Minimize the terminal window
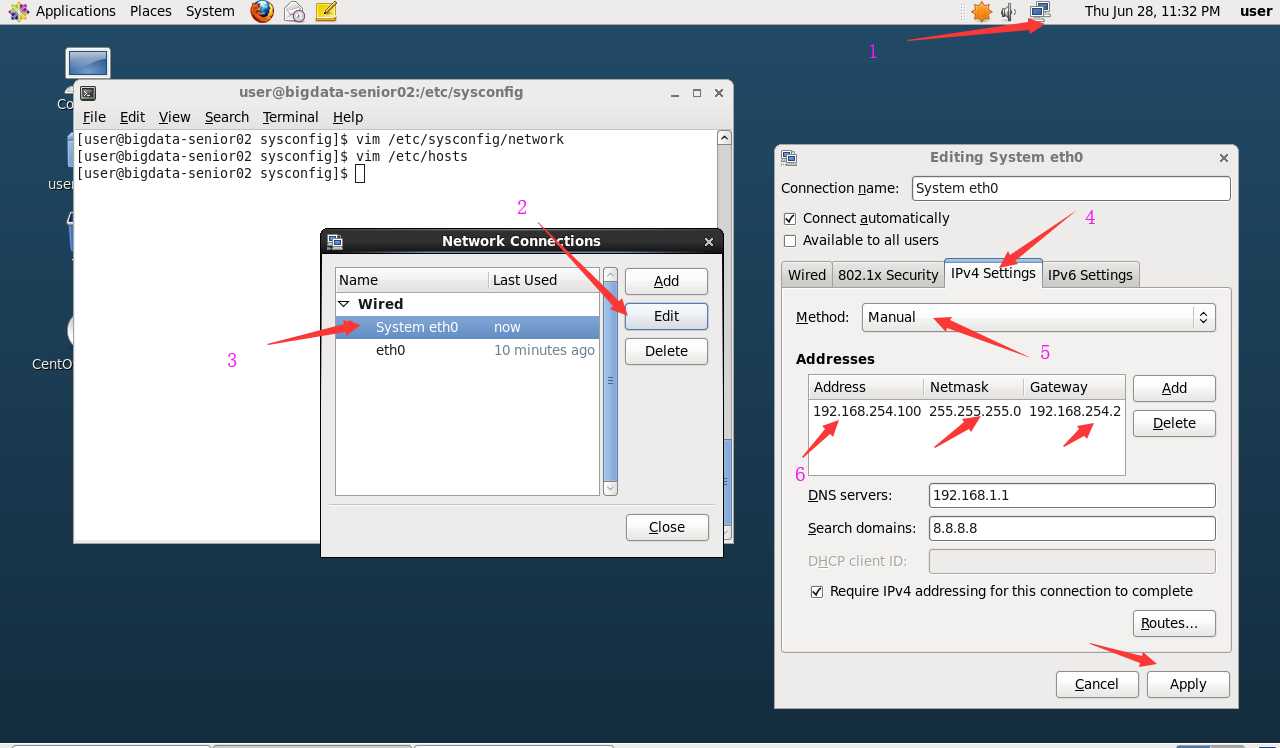Viewport: 1280px width, 748px height. tap(675, 93)
